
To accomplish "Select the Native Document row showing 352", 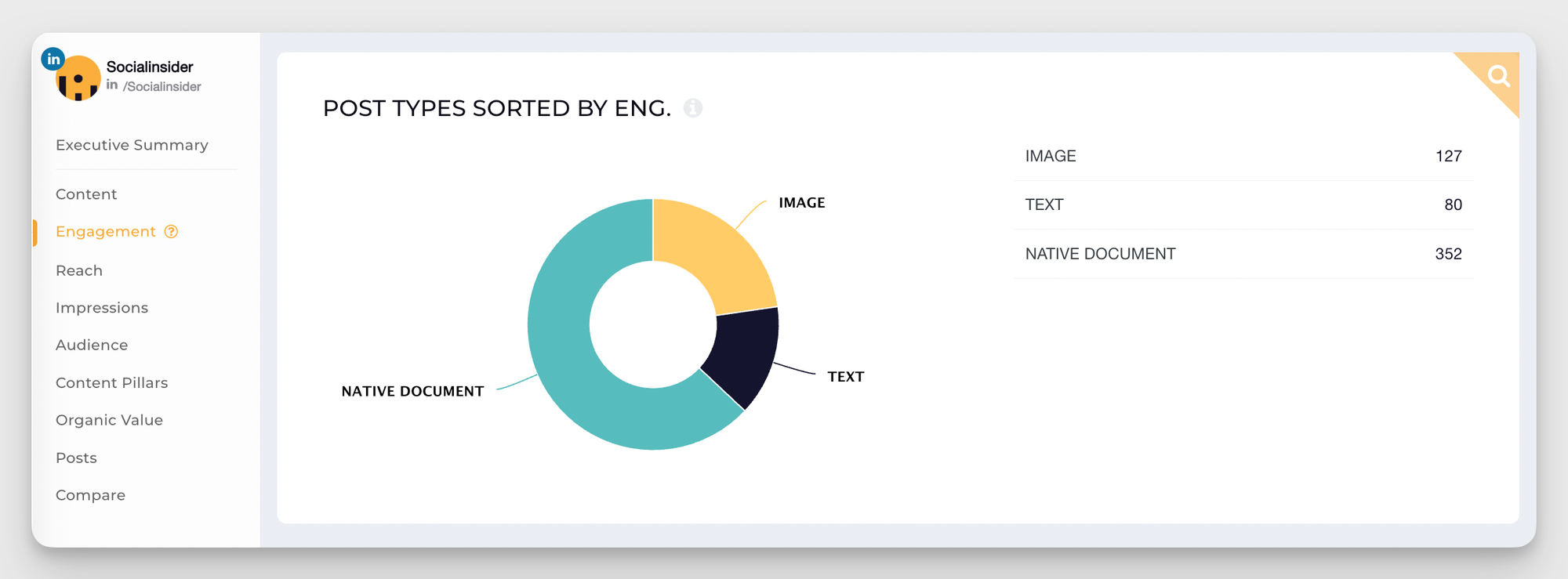I will 1243,254.
